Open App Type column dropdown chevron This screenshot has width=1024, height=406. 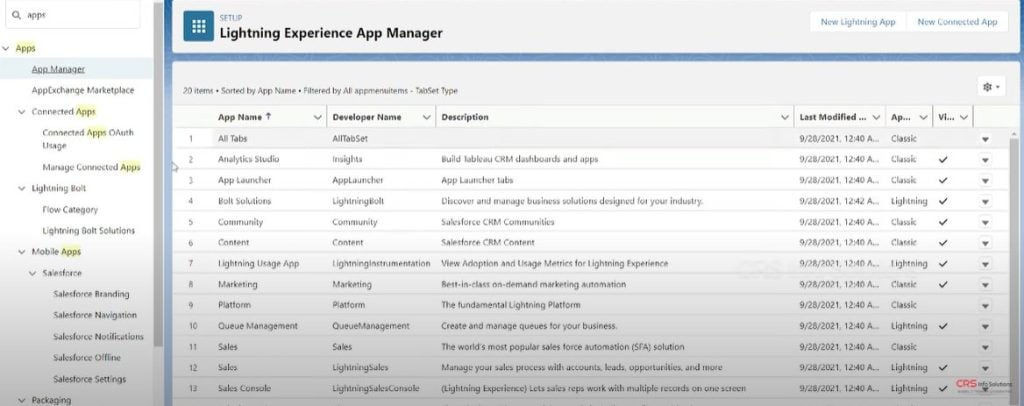(923, 117)
